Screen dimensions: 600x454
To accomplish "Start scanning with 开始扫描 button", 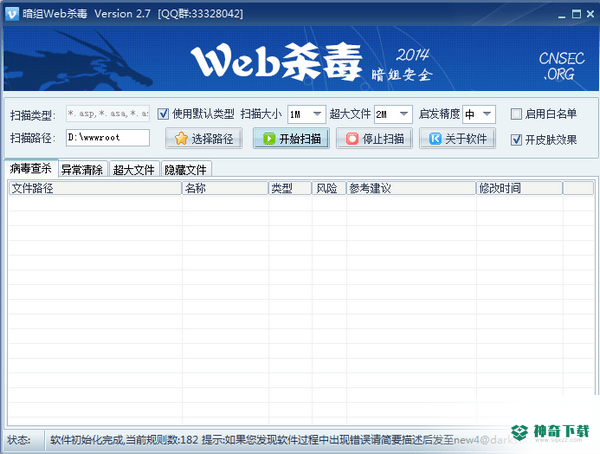I will [x=291, y=138].
